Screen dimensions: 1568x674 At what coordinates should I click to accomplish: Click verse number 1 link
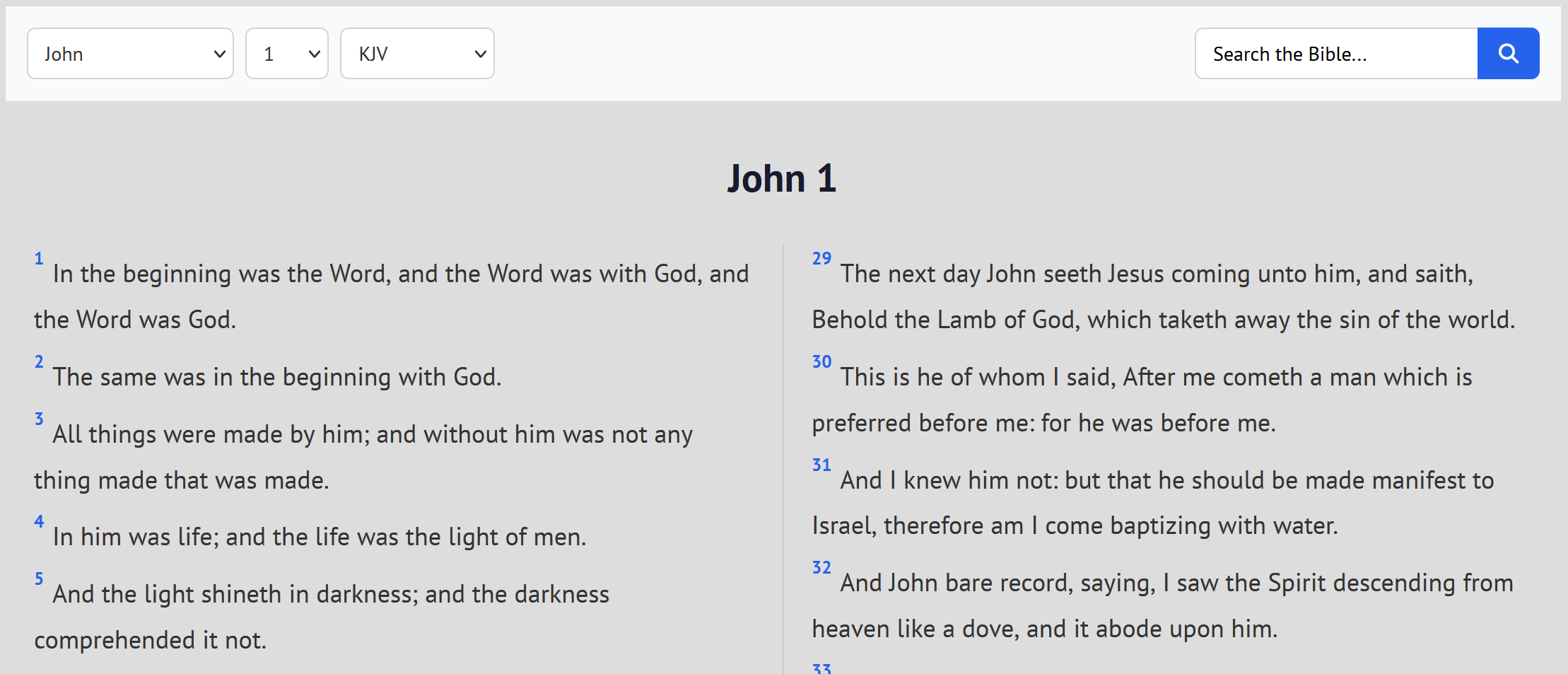(x=39, y=259)
